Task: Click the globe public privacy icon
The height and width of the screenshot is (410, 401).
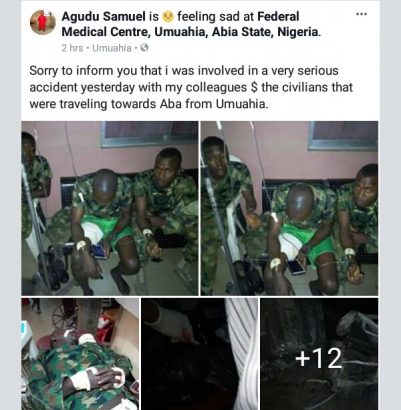Action: tap(144, 48)
